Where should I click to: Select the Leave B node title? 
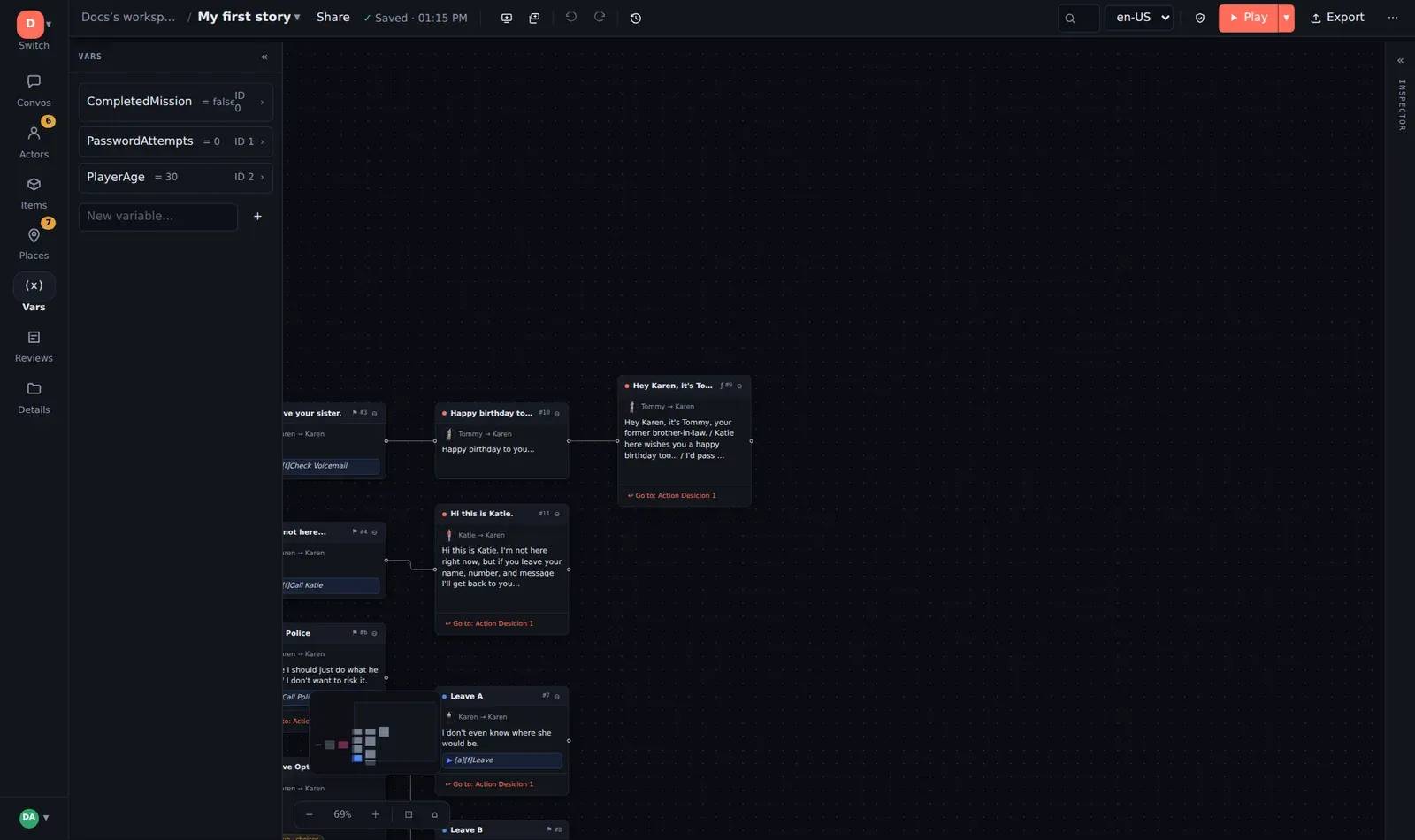click(x=466, y=829)
